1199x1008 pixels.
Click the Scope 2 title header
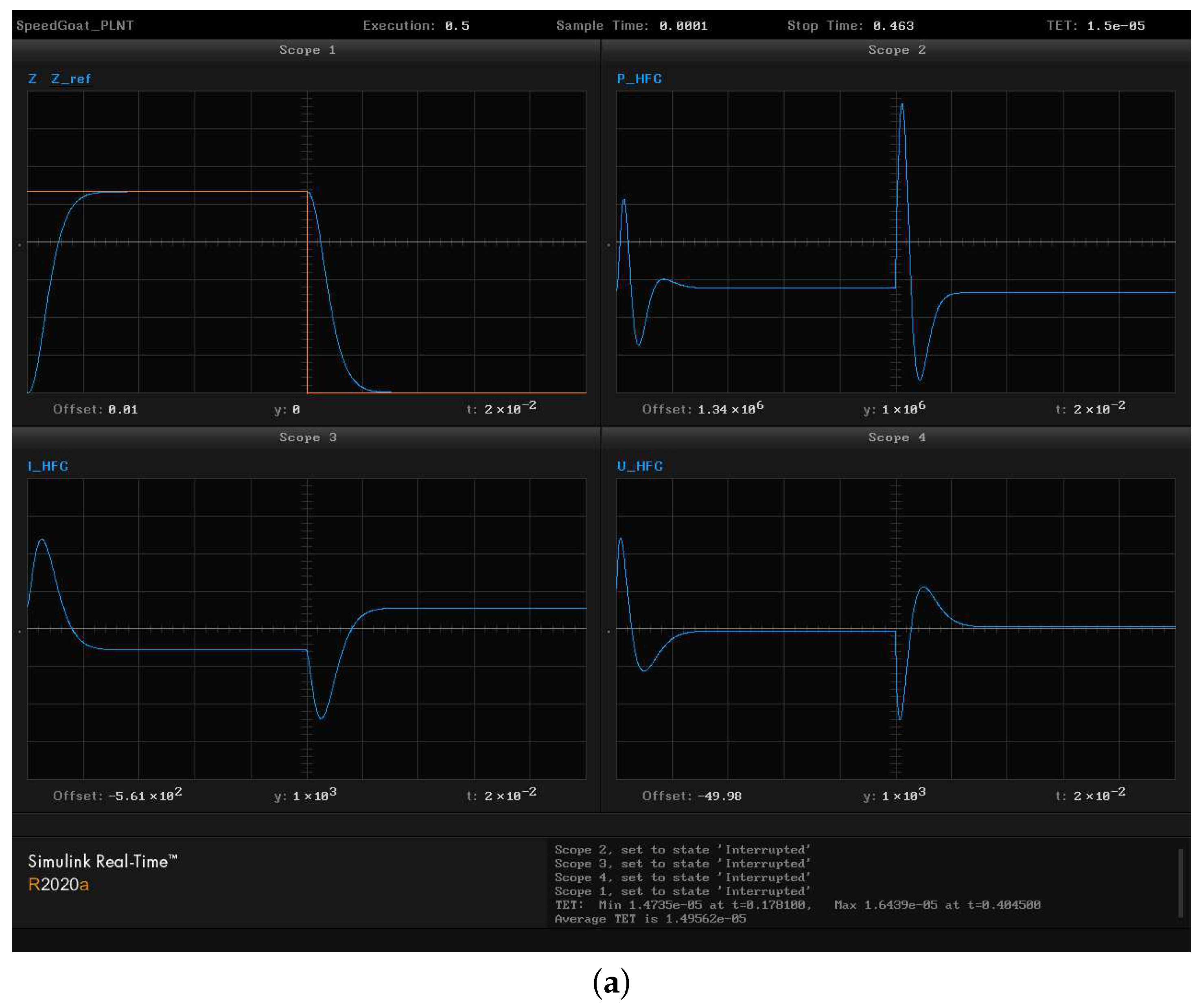click(x=896, y=50)
